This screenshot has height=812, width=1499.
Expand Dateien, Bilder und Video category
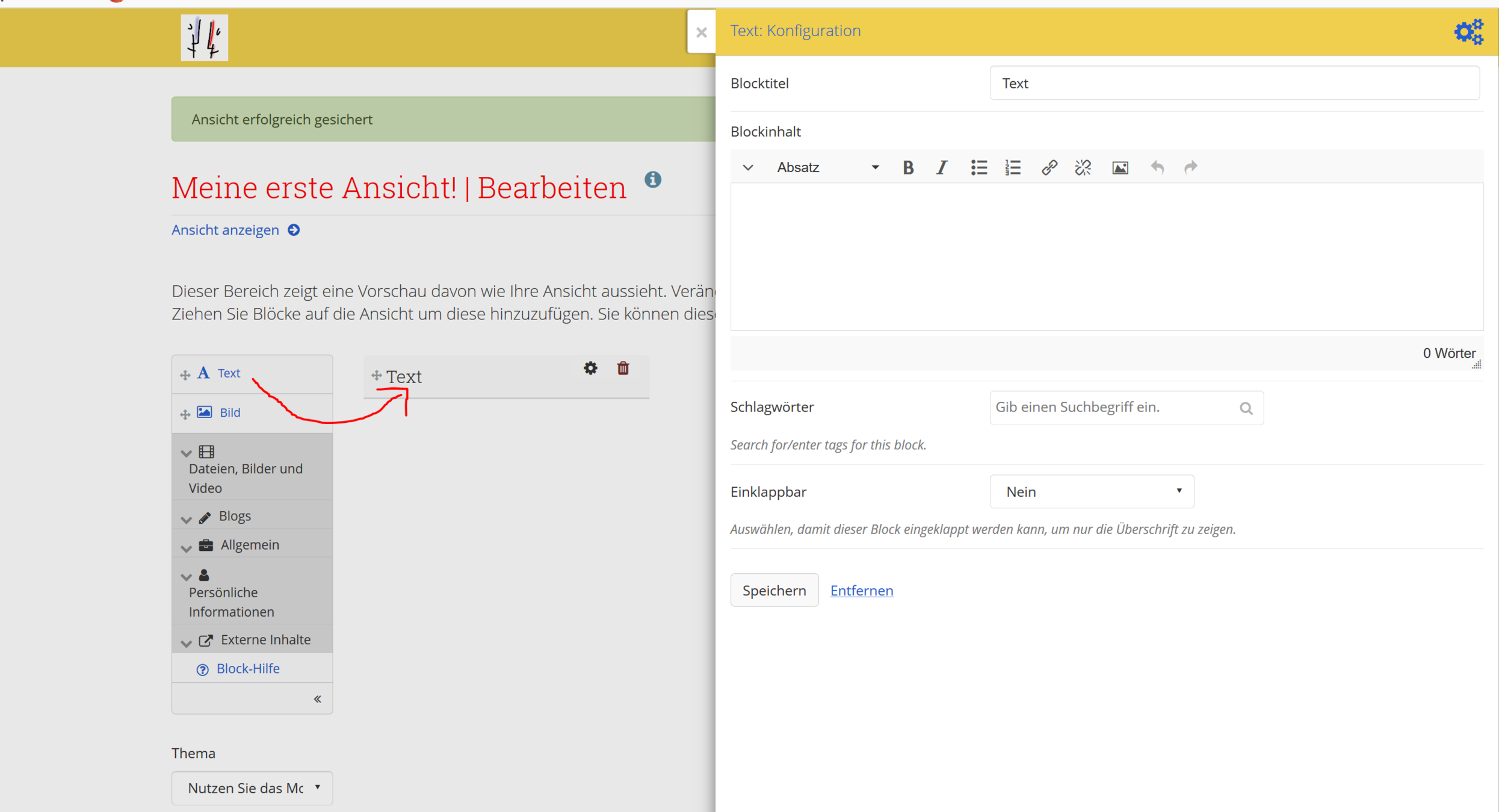(246, 469)
